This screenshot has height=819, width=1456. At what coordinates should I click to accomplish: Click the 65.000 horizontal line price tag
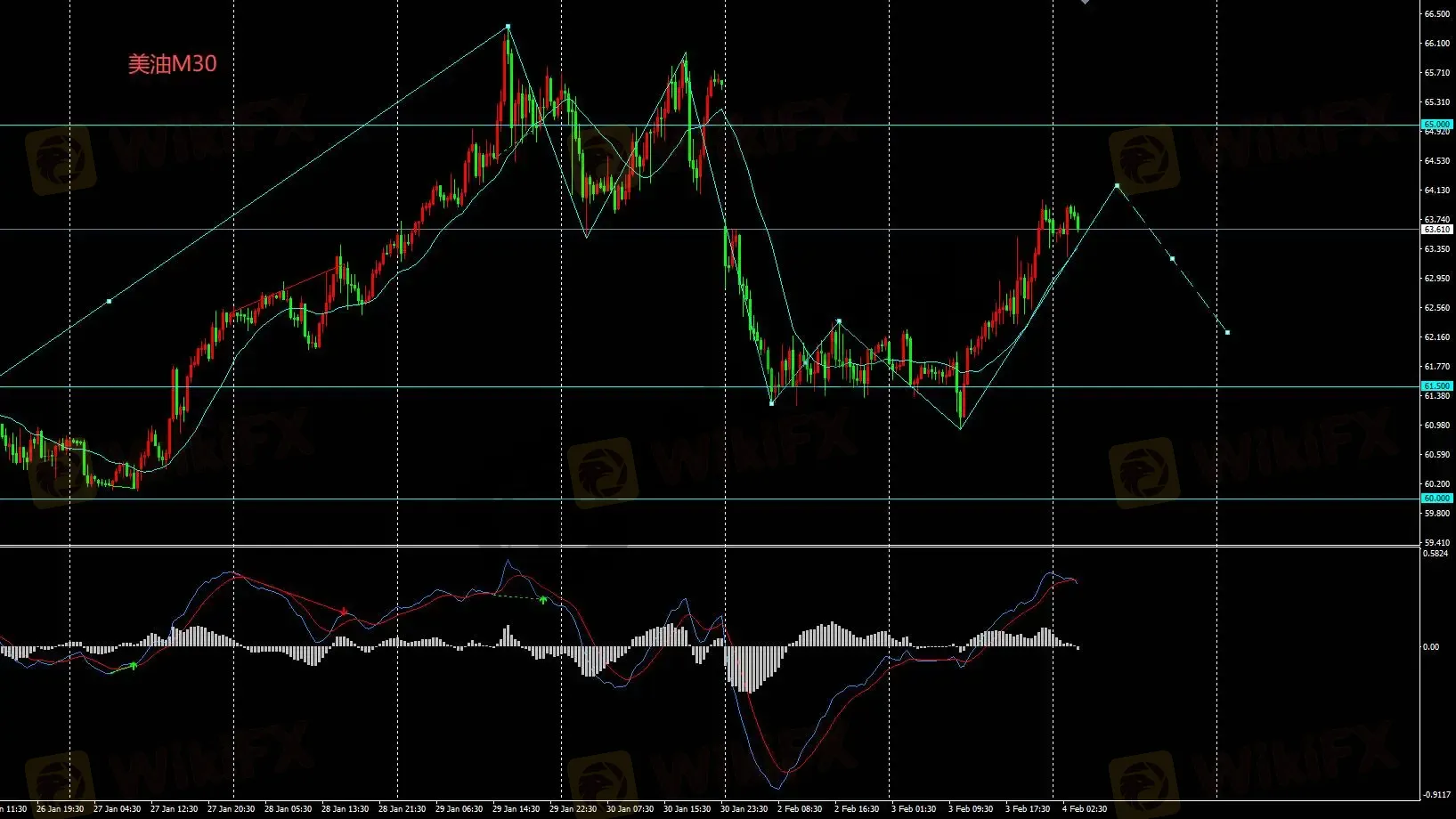coord(1436,125)
